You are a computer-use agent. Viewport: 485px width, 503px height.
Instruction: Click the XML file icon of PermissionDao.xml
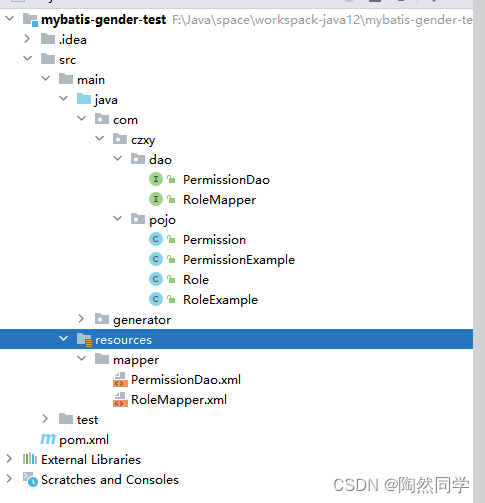120,380
